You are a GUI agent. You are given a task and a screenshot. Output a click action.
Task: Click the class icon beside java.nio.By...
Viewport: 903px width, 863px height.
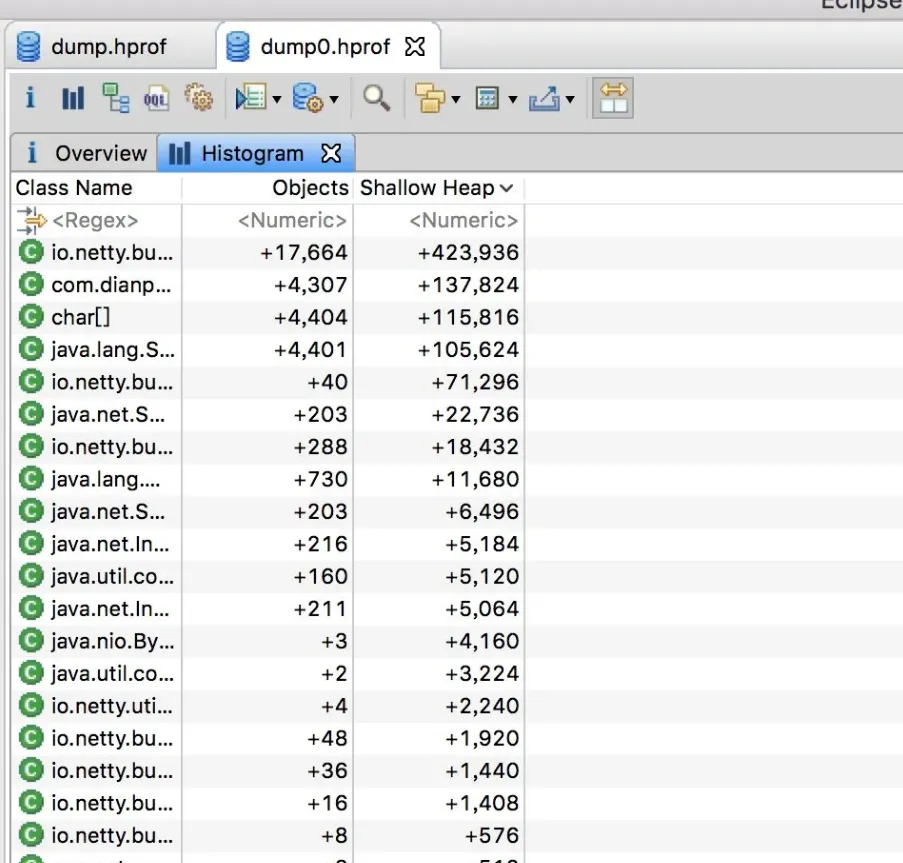pyautogui.click(x=31, y=641)
